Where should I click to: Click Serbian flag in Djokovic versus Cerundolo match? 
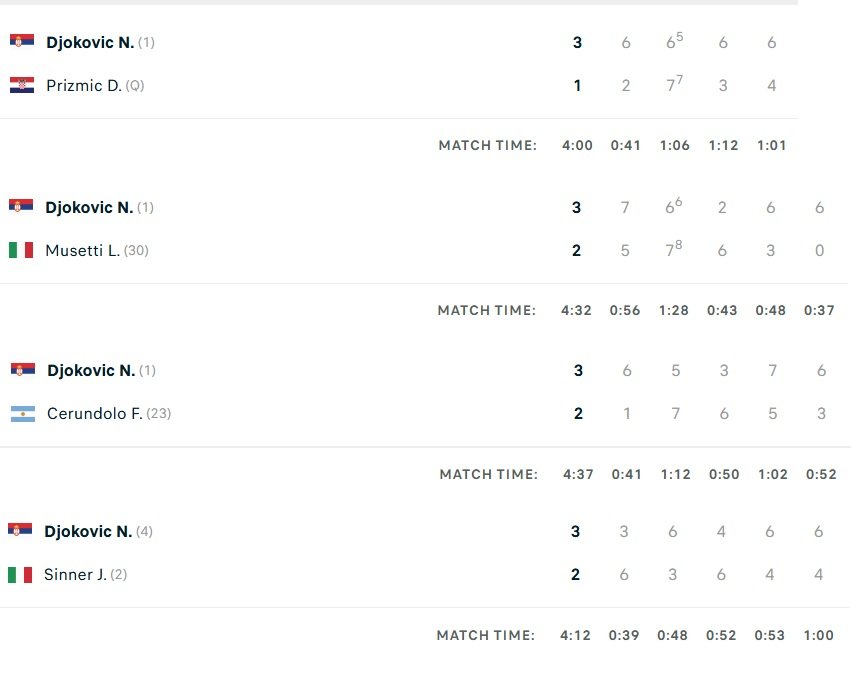point(22,370)
